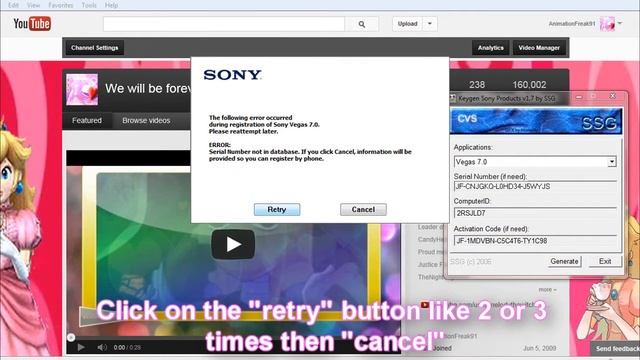Click the YouTube Upload button
This screenshot has height=360, width=640.
pos(407,24)
